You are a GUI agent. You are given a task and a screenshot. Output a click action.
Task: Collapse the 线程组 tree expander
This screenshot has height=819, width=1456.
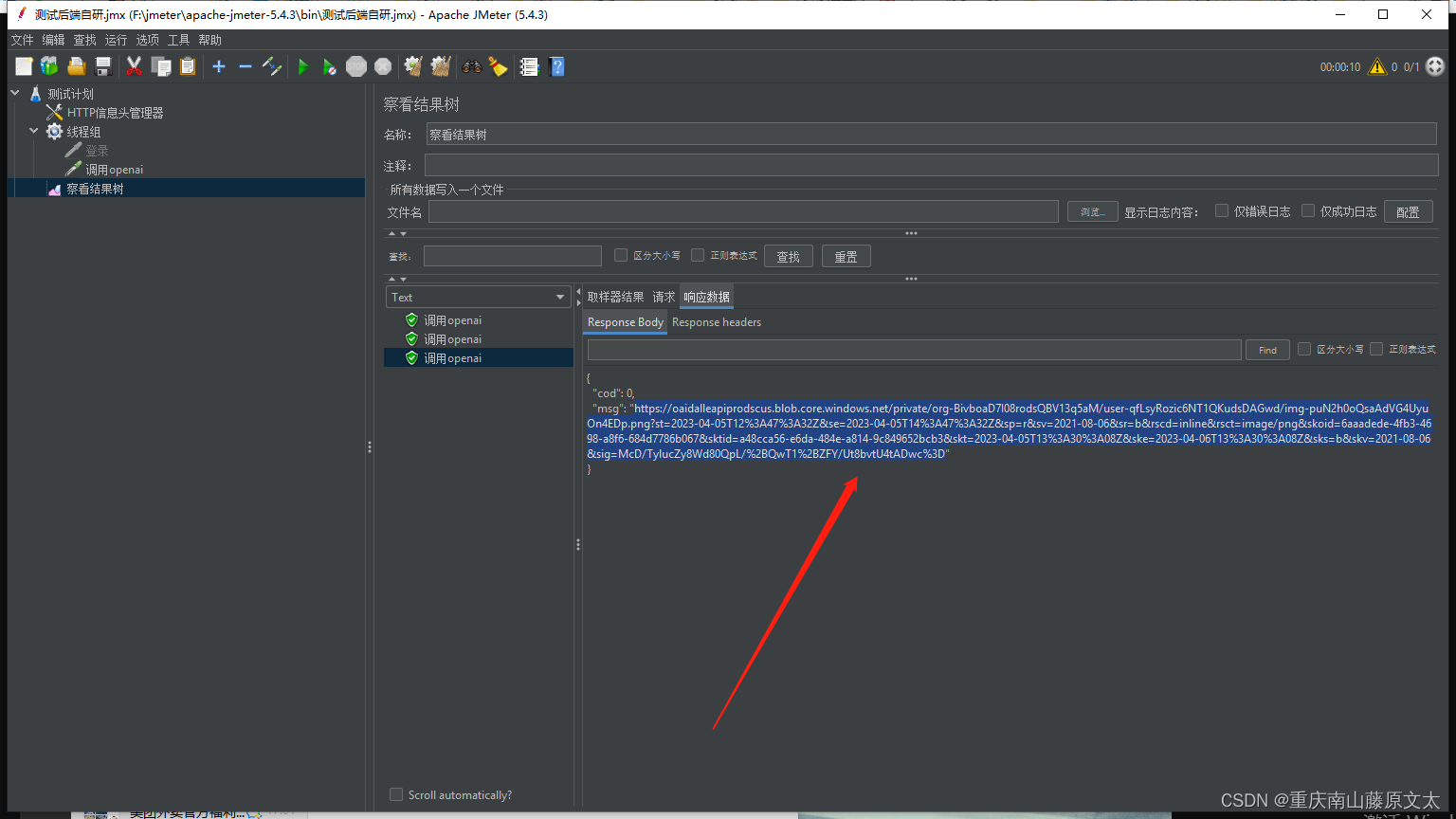point(34,131)
